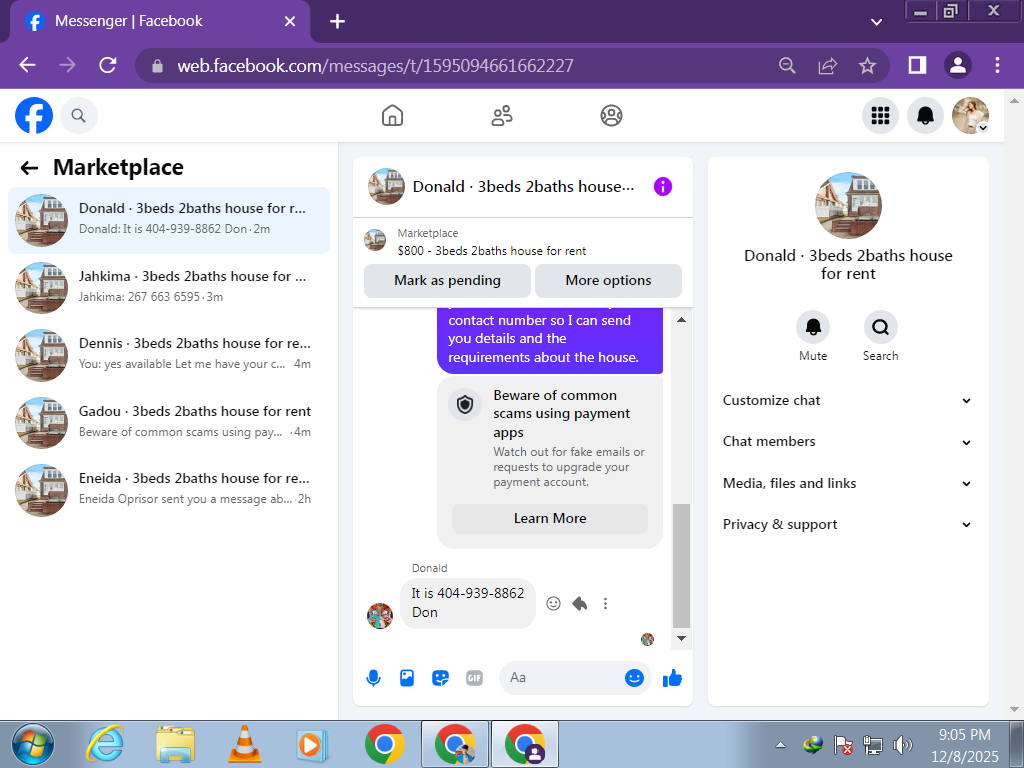The width and height of the screenshot is (1024, 768).
Task: Click the chat scrollbar up arrow
Action: pos(681,320)
